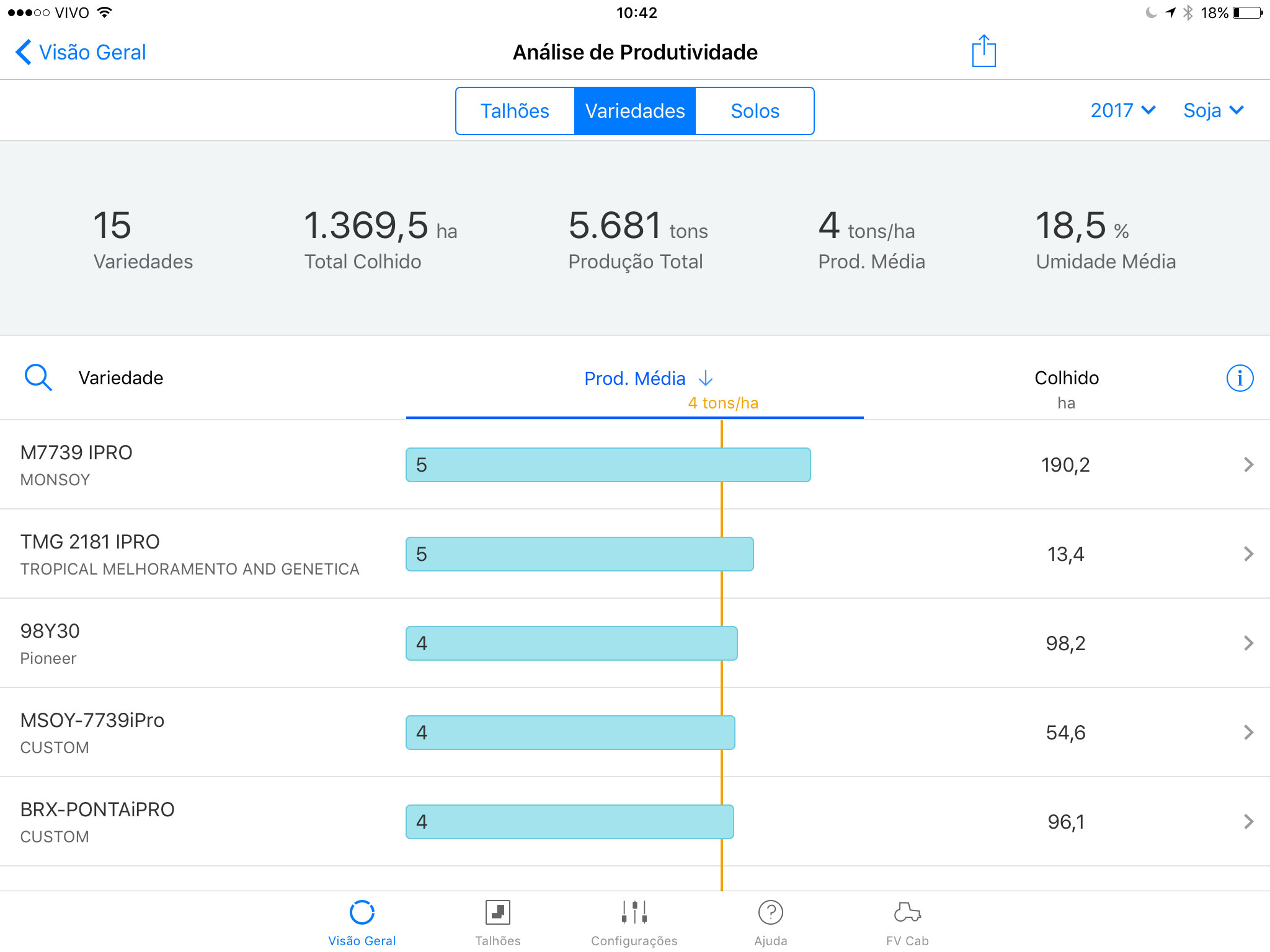This screenshot has width=1270, height=952.
Task: Expand the Soja crop dropdown
Action: (1214, 110)
